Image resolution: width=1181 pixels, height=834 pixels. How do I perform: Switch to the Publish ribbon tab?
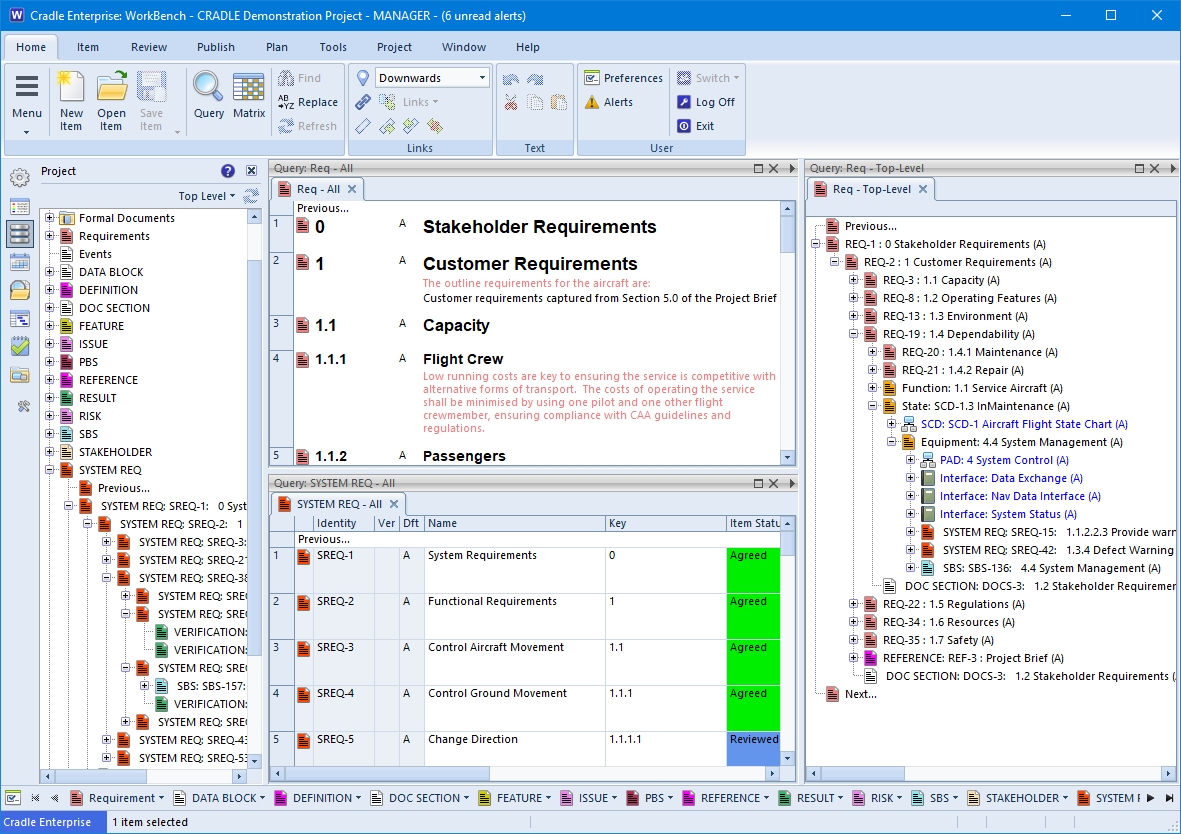(x=215, y=47)
